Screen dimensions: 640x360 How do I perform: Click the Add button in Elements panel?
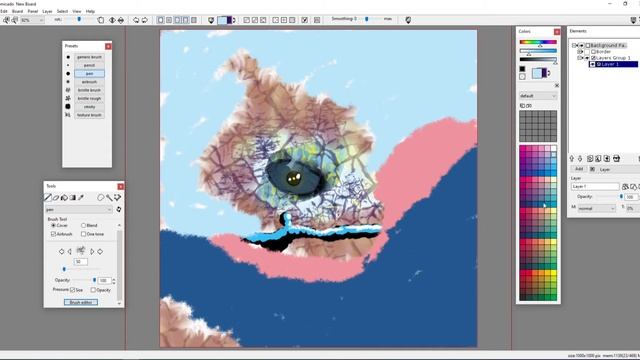(579, 169)
